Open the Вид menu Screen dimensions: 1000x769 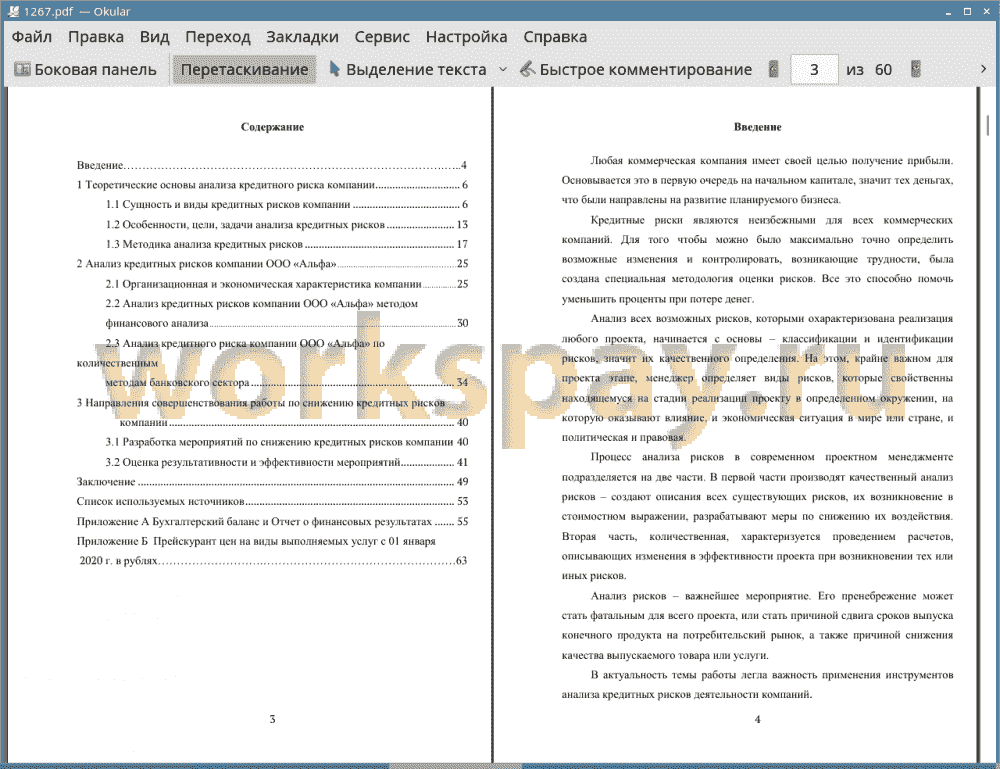[x=154, y=37]
